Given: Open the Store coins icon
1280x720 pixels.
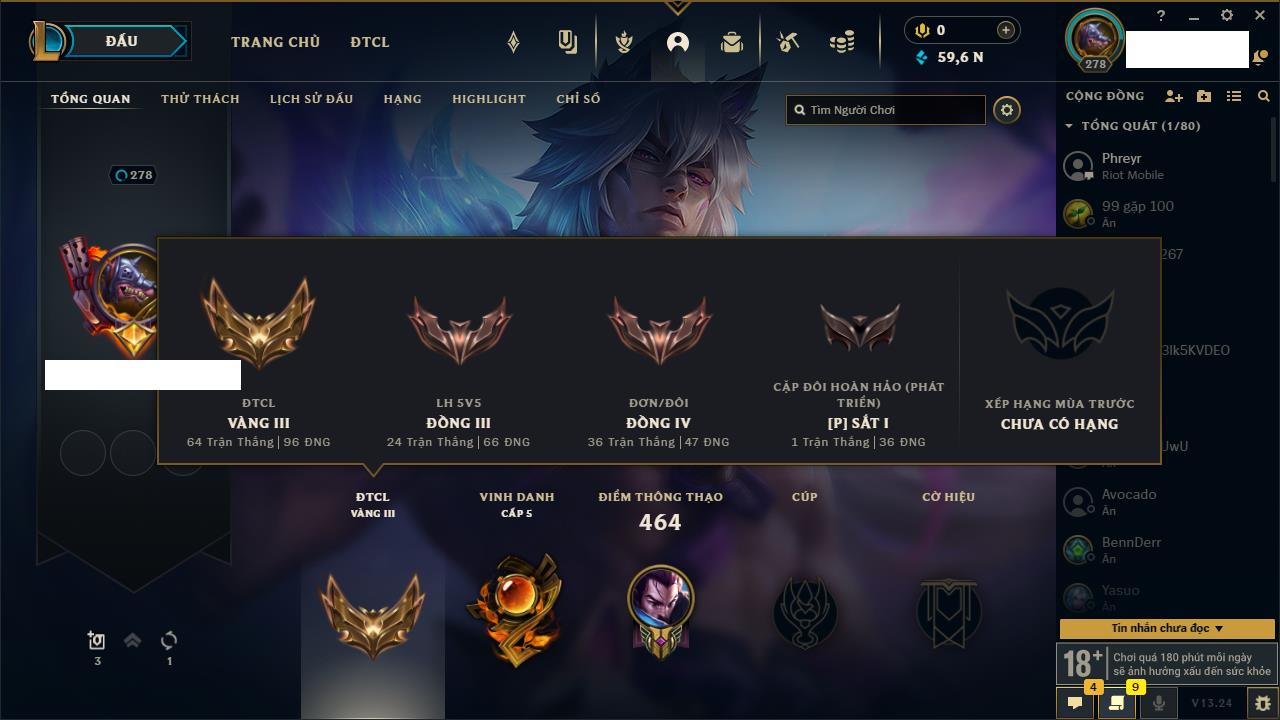Looking at the screenshot, I should [x=842, y=42].
